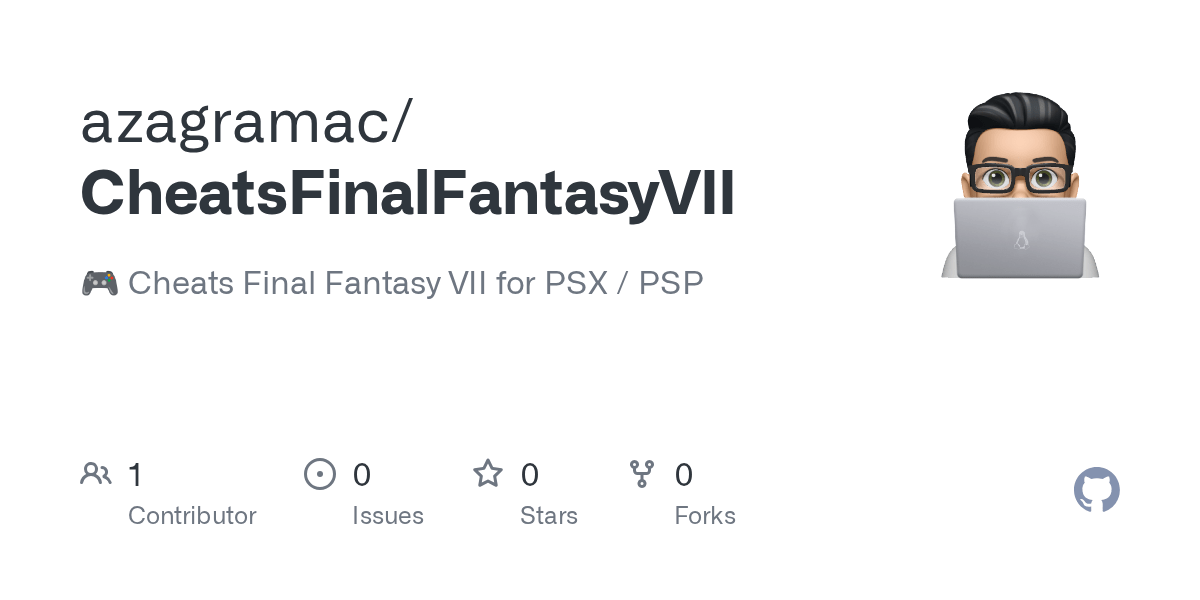Click the fork icon
1200x600 pixels.
tap(642, 474)
